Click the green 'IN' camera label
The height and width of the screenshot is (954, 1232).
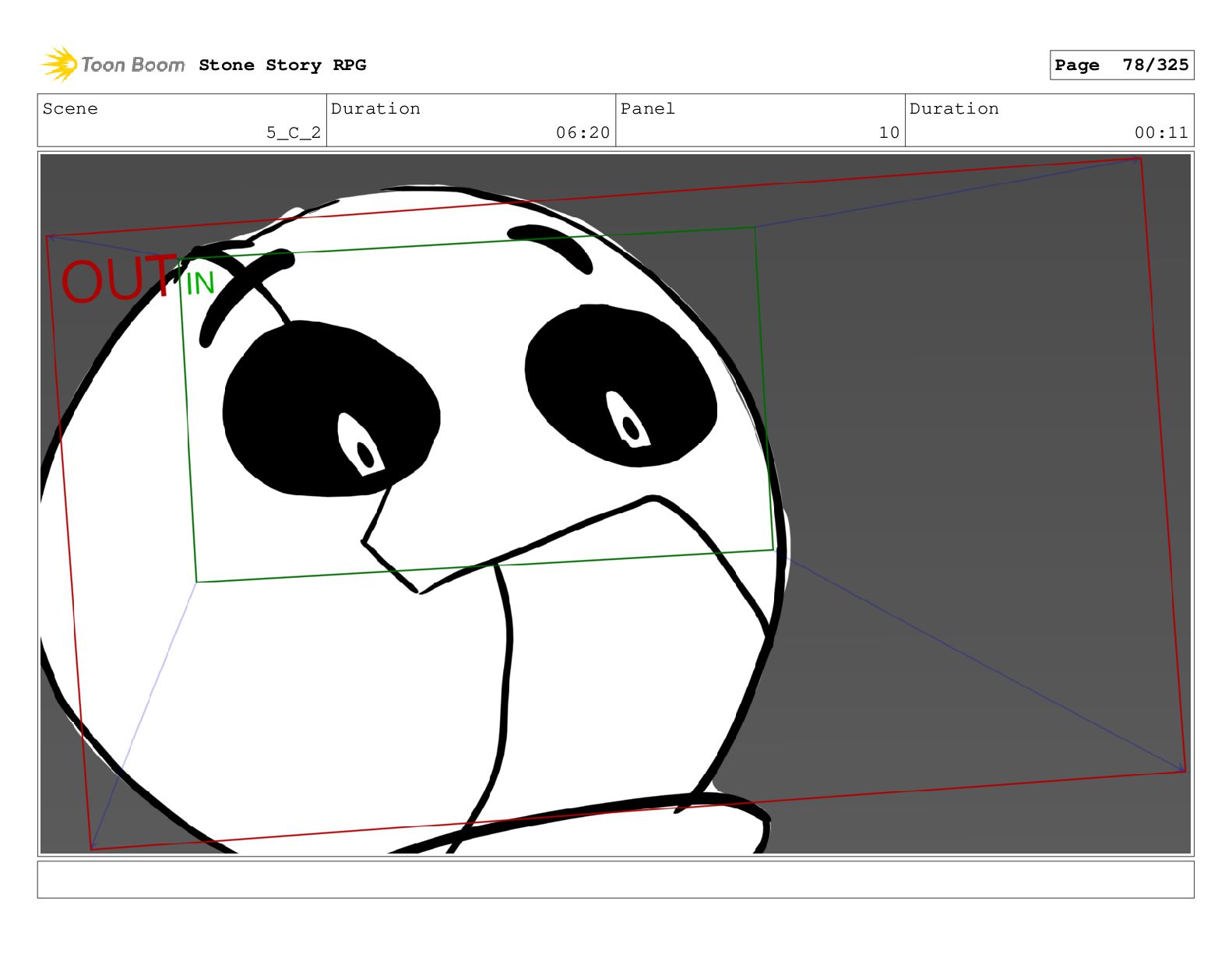(x=199, y=283)
